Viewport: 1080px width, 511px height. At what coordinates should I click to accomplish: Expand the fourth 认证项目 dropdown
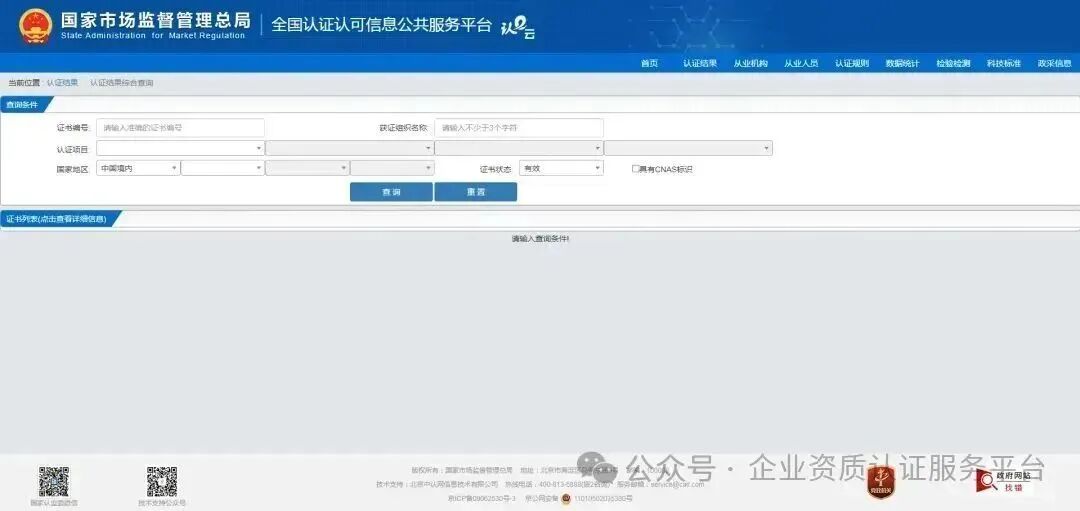pos(688,148)
